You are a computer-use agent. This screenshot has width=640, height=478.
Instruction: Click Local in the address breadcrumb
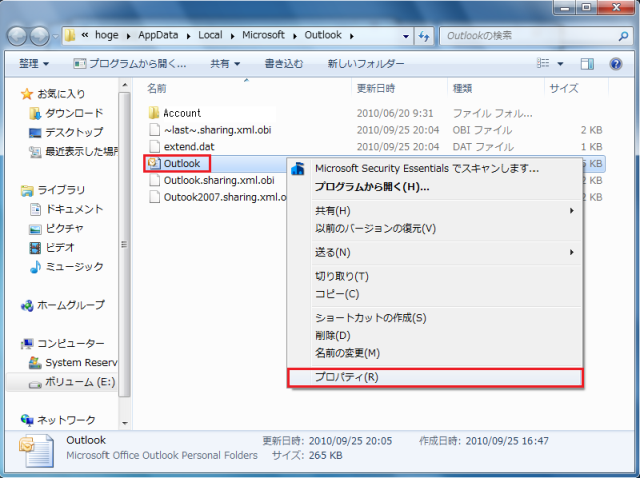[x=210, y=35]
